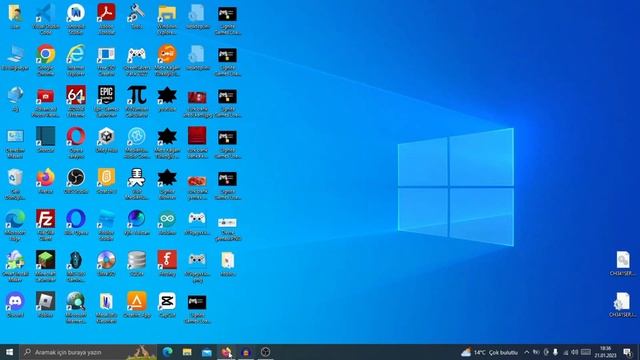Screen dimensions: 640x360
Task: Launch Android Studio from the desktop
Action: (x=76, y=18)
